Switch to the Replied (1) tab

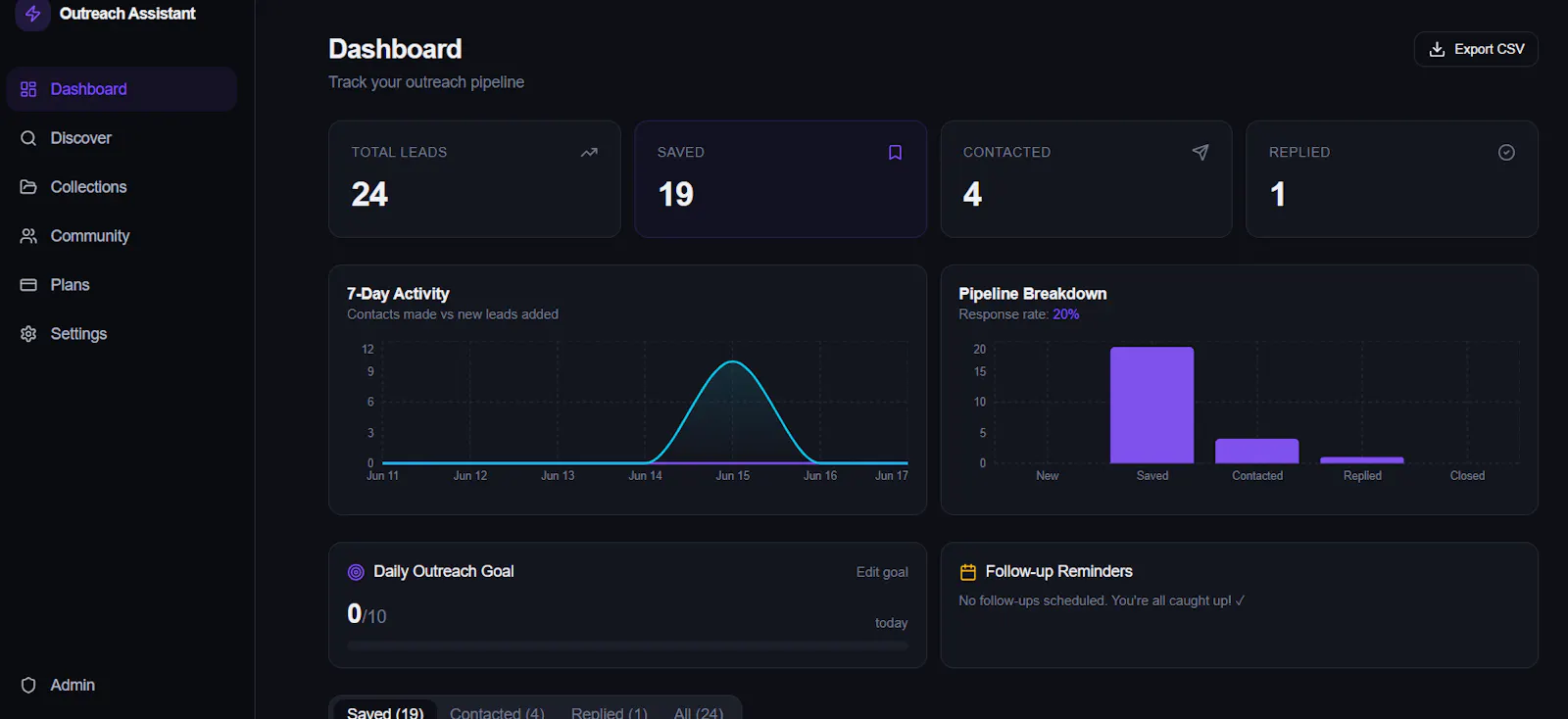[610, 712]
